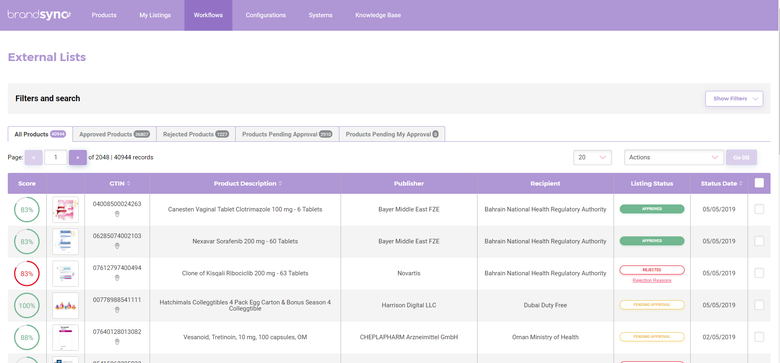The height and width of the screenshot is (363, 780).
Task: Click APPROVED status badge for Nexavar row
Action: pyautogui.click(x=652, y=241)
